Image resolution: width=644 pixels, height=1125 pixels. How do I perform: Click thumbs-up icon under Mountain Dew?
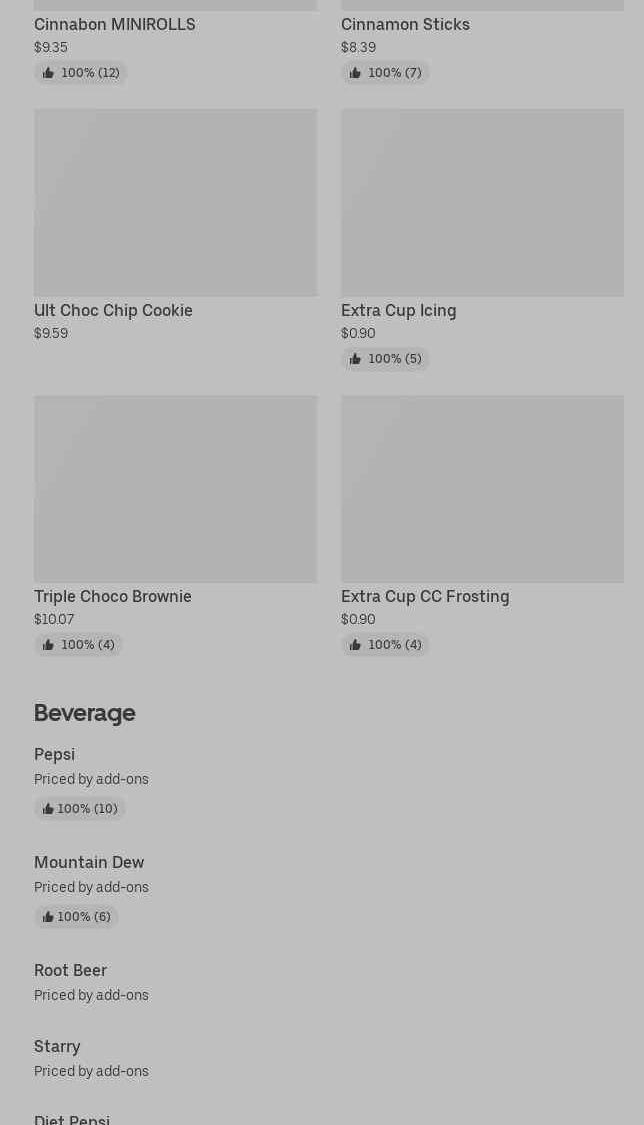(48, 917)
